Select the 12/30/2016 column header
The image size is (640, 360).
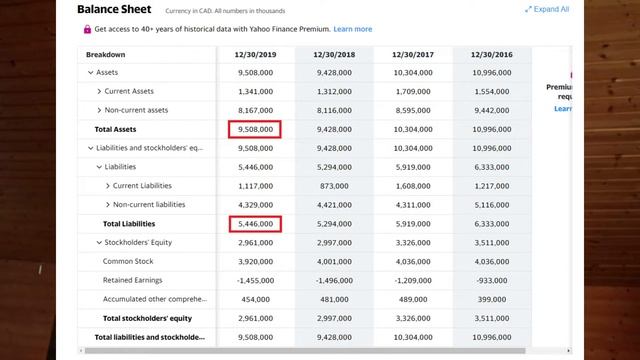[492, 54]
